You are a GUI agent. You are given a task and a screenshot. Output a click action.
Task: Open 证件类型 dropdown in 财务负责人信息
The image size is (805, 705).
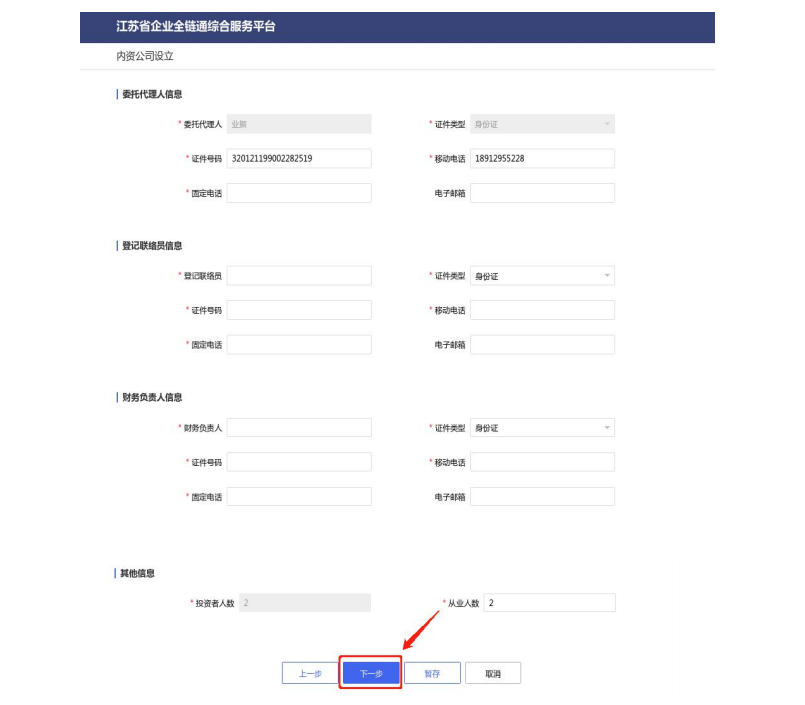coord(543,428)
